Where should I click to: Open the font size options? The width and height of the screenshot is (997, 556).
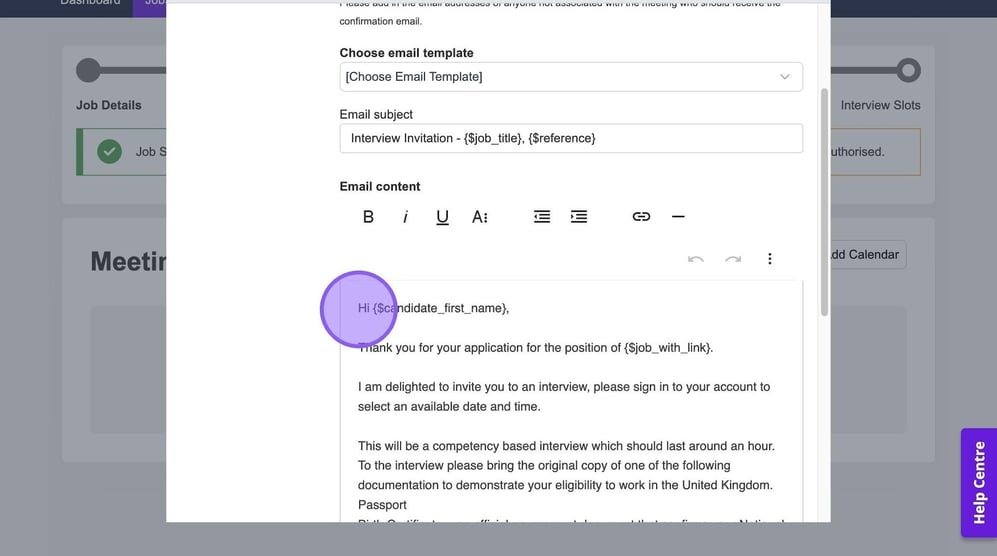click(x=479, y=217)
